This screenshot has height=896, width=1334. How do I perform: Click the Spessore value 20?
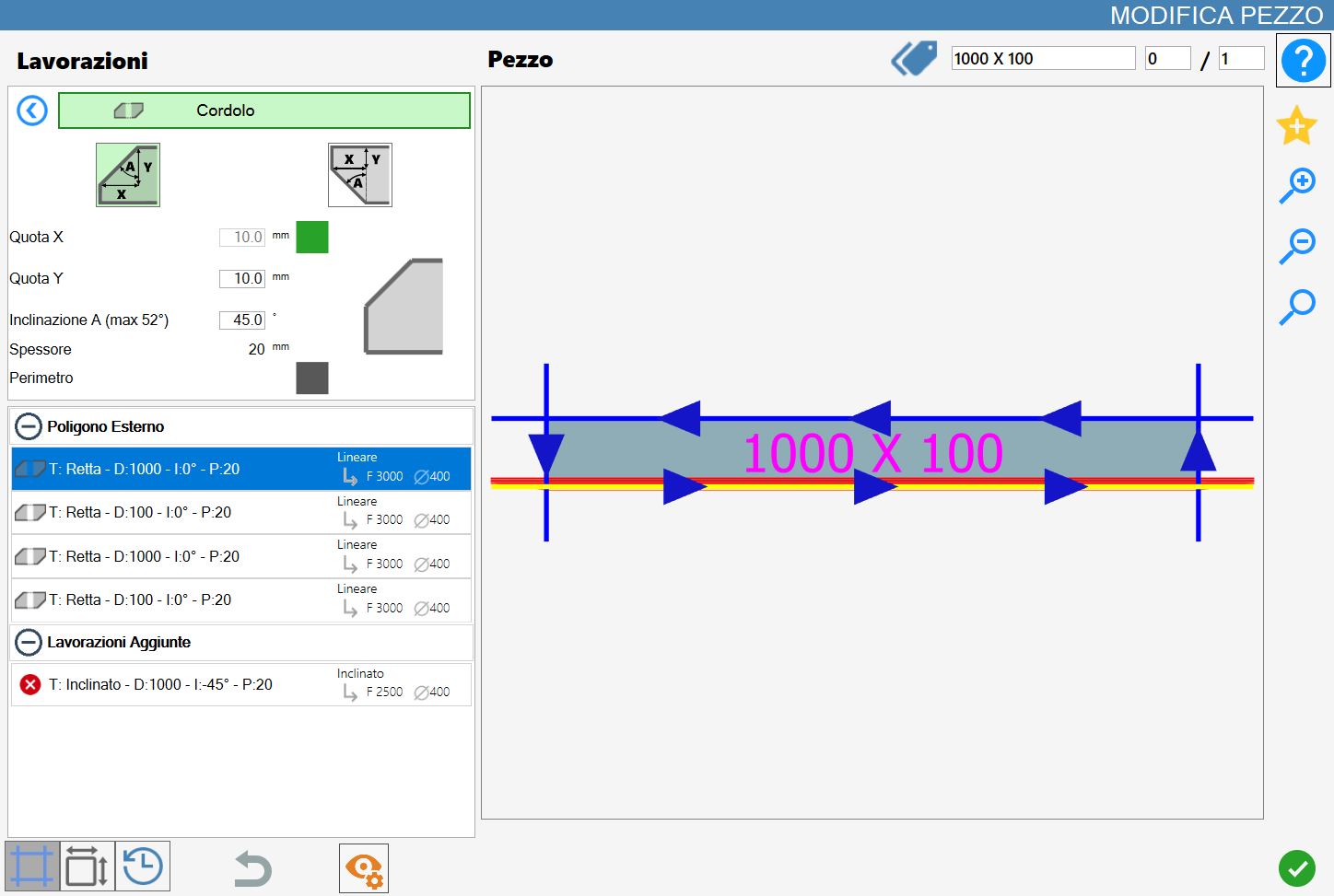(256, 349)
